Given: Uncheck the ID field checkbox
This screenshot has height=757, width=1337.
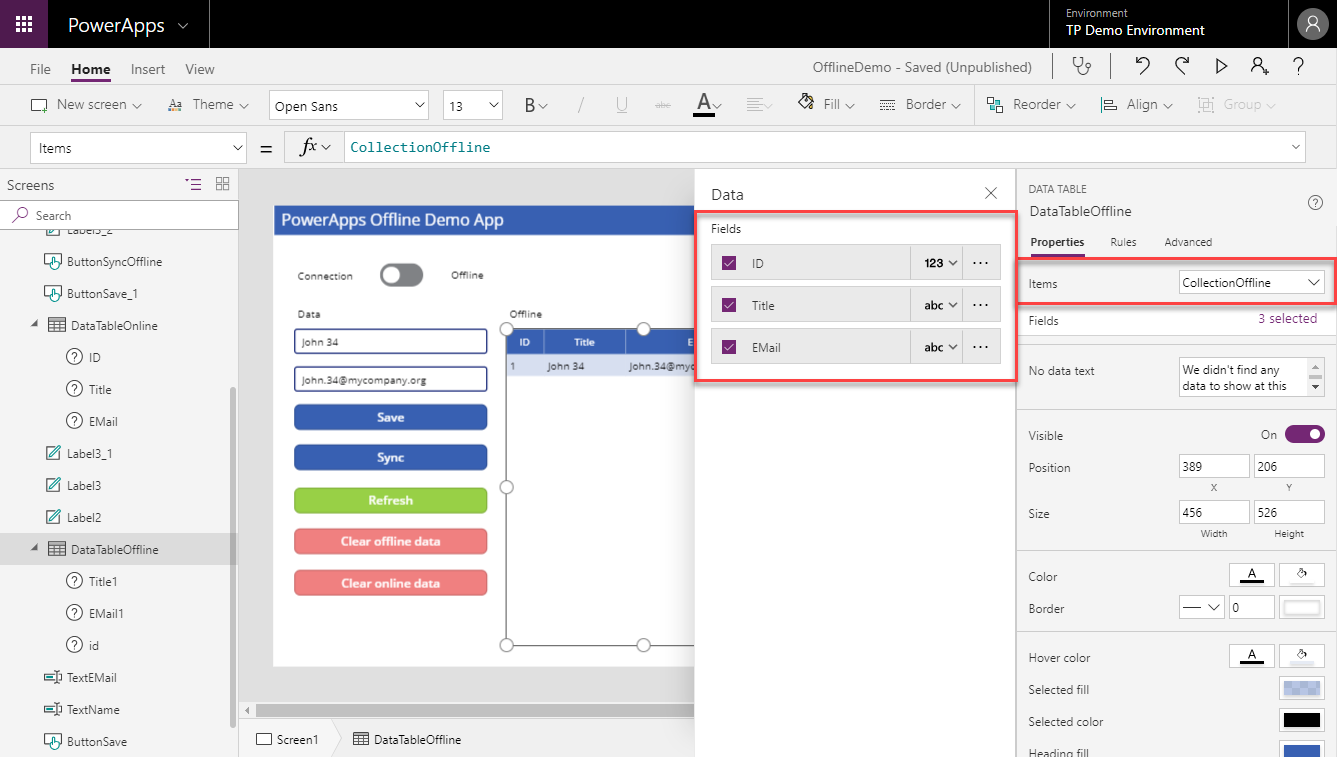Looking at the screenshot, I should [729, 263].
